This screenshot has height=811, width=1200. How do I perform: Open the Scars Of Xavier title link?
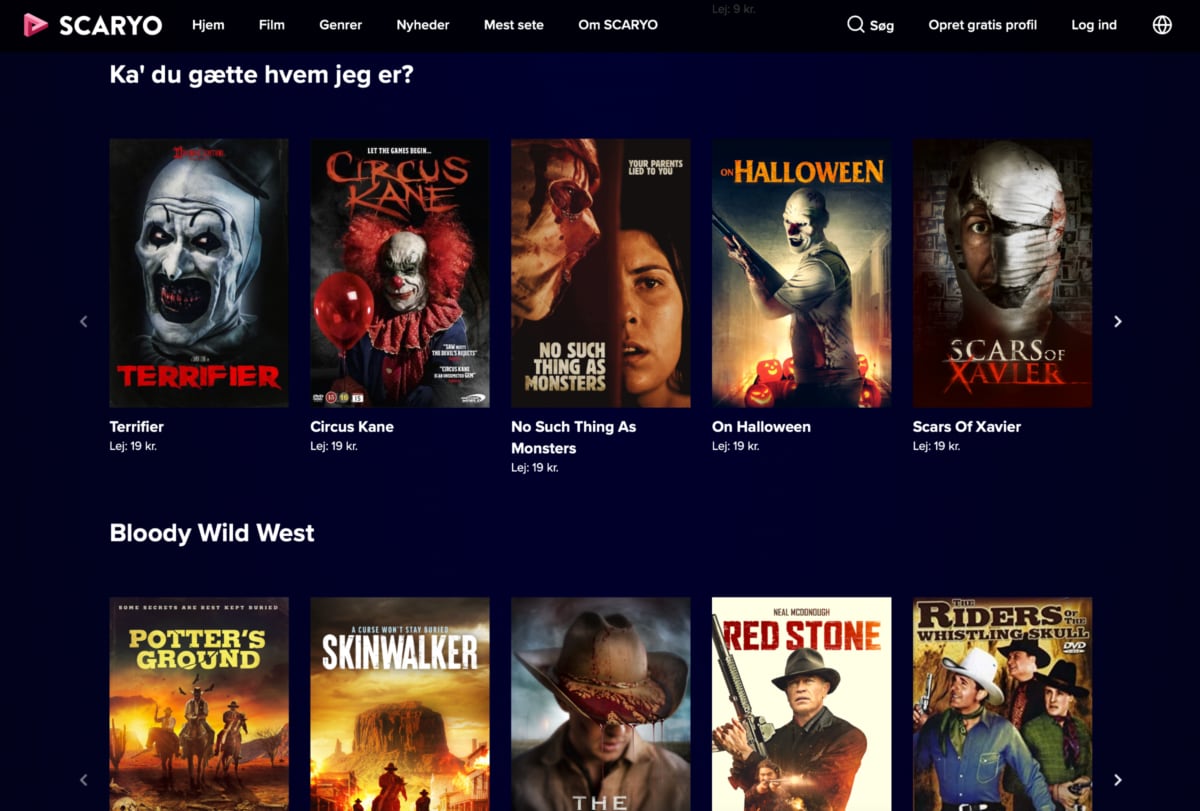tap(967, 427)
